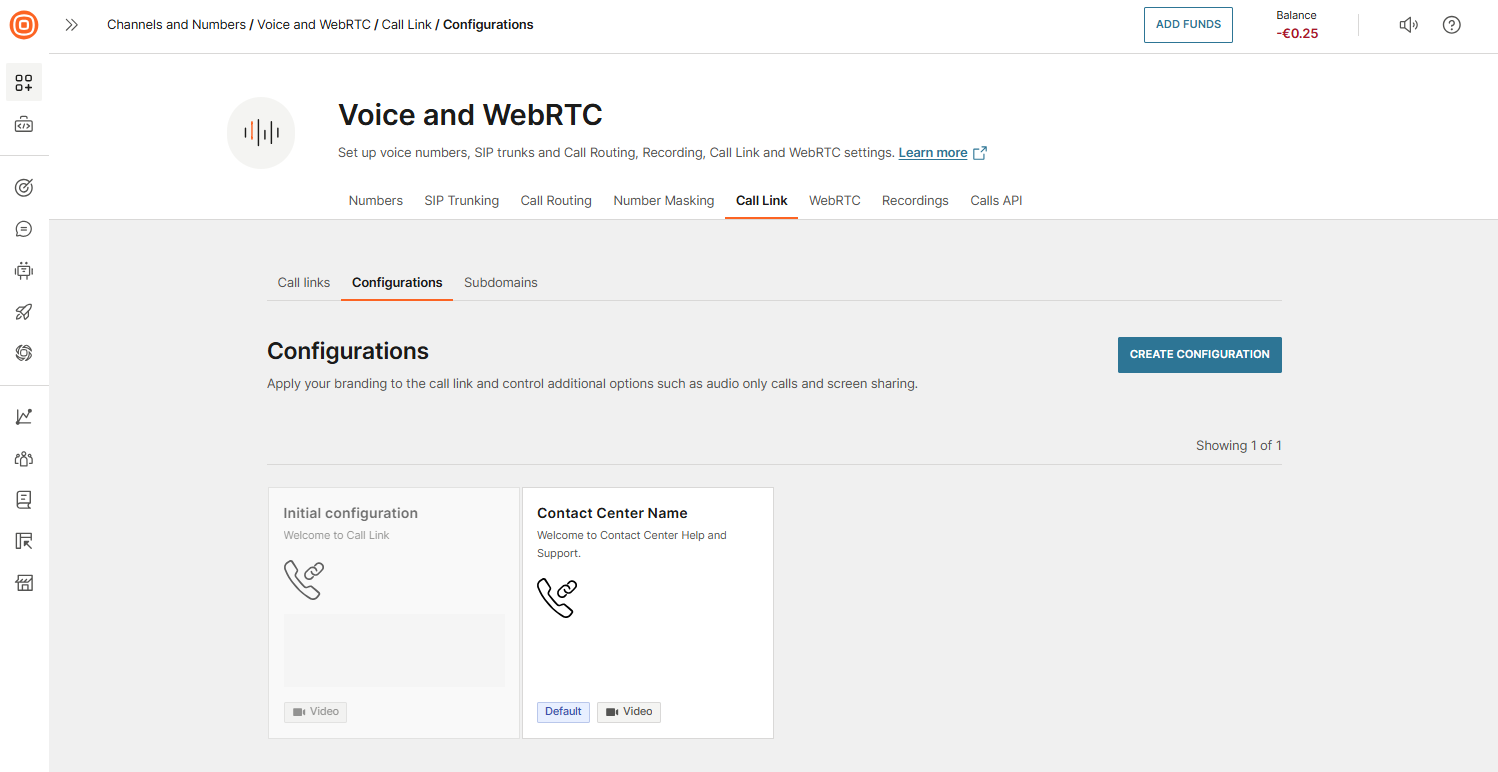1498x772 pixels.
Task: Open the apps grid icon in the sidebar
Action: pos(24,83)
